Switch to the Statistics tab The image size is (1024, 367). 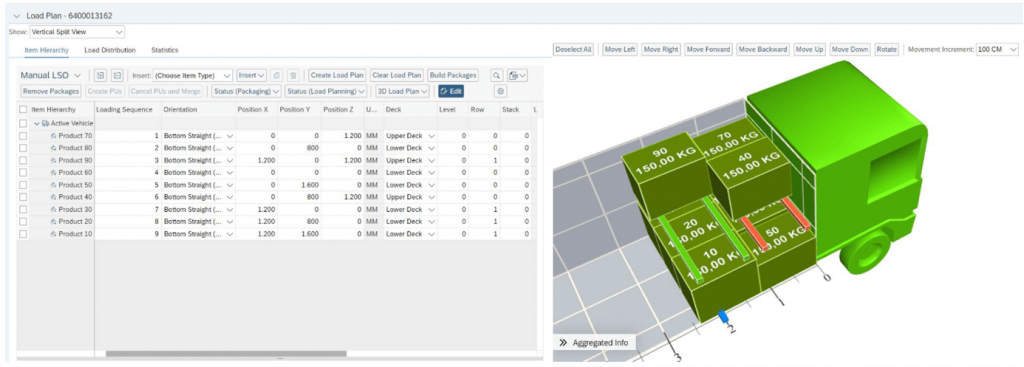coord(165,50)
